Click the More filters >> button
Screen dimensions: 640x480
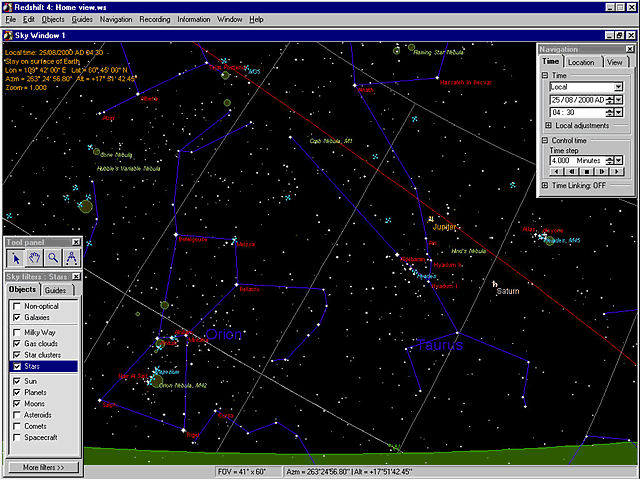(x=44, y=467)
